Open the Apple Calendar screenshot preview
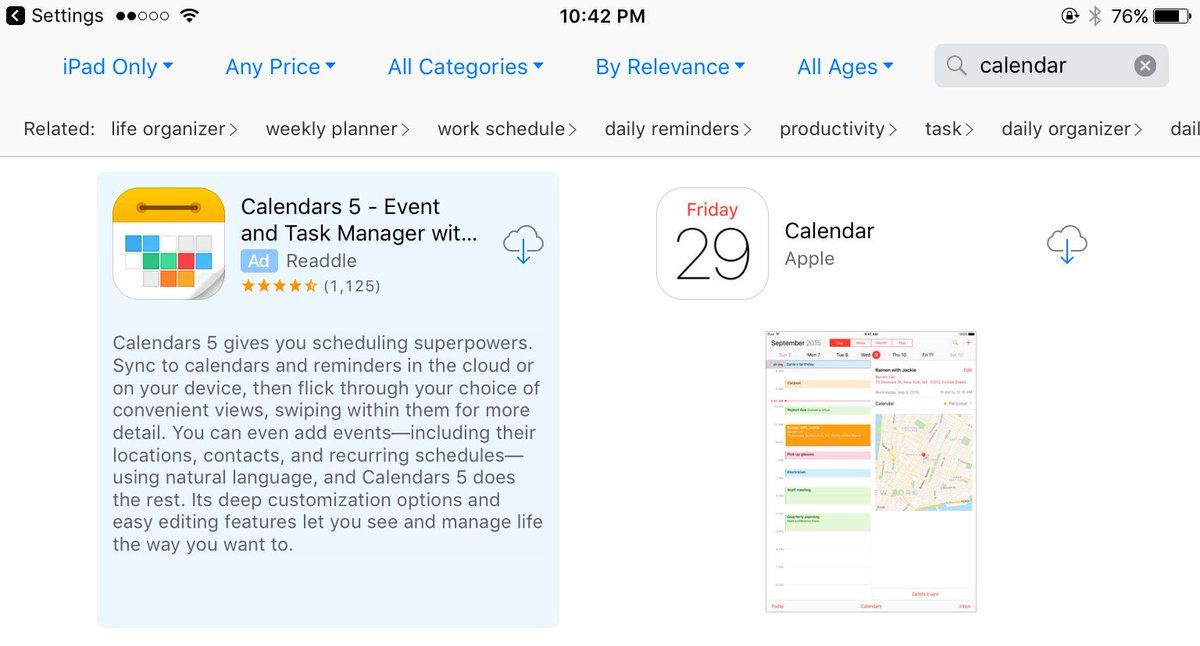The width and height of the screenshot is (1200, 646). click(x=870, y=471)
